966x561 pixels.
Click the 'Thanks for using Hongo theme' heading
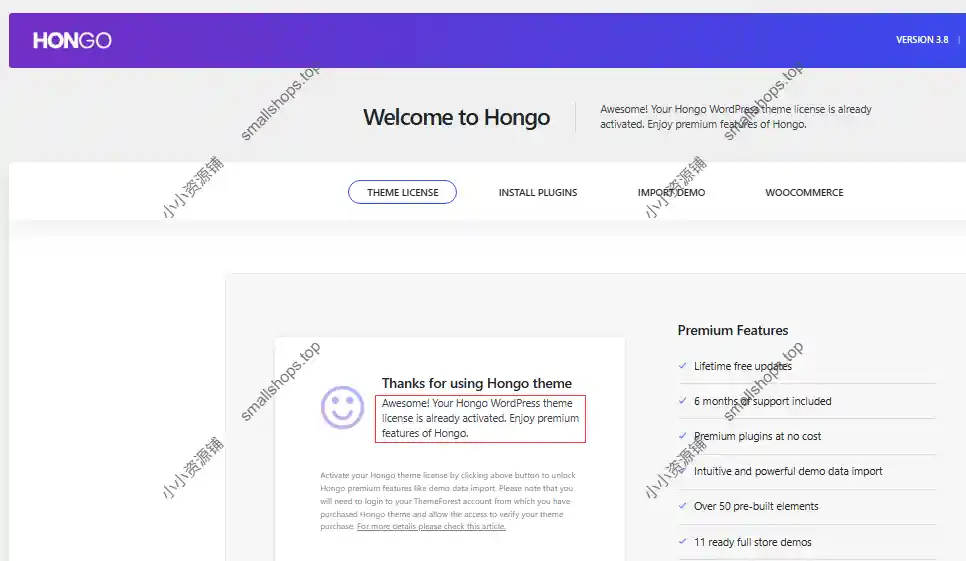coord(477,383)
